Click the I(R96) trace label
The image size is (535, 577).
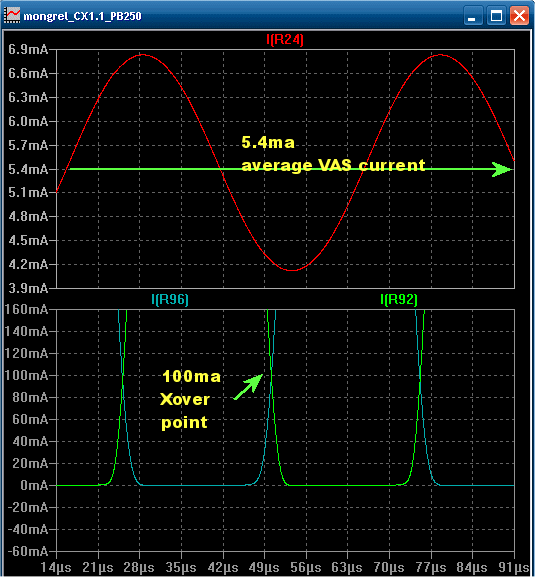tap(170, 299)
